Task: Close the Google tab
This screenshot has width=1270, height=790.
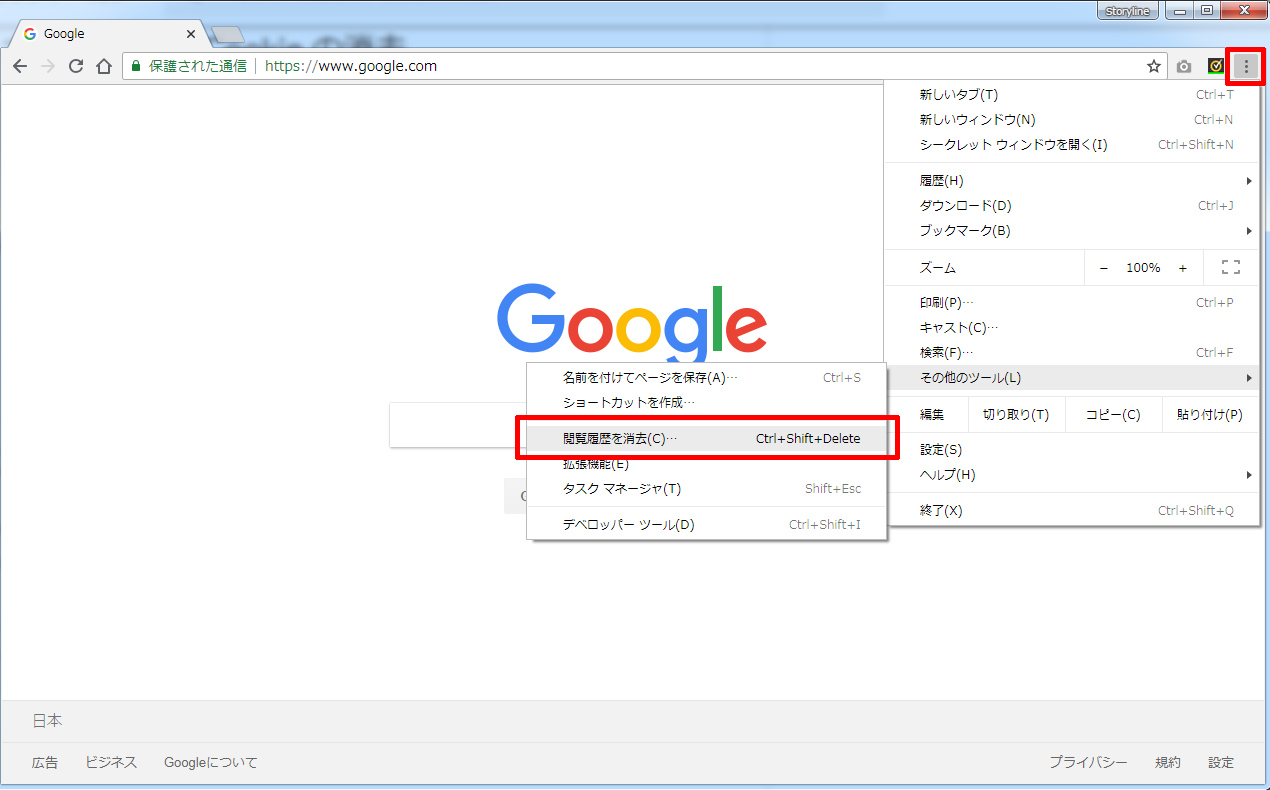Action: pyautogui.click(x=191, y=34)
